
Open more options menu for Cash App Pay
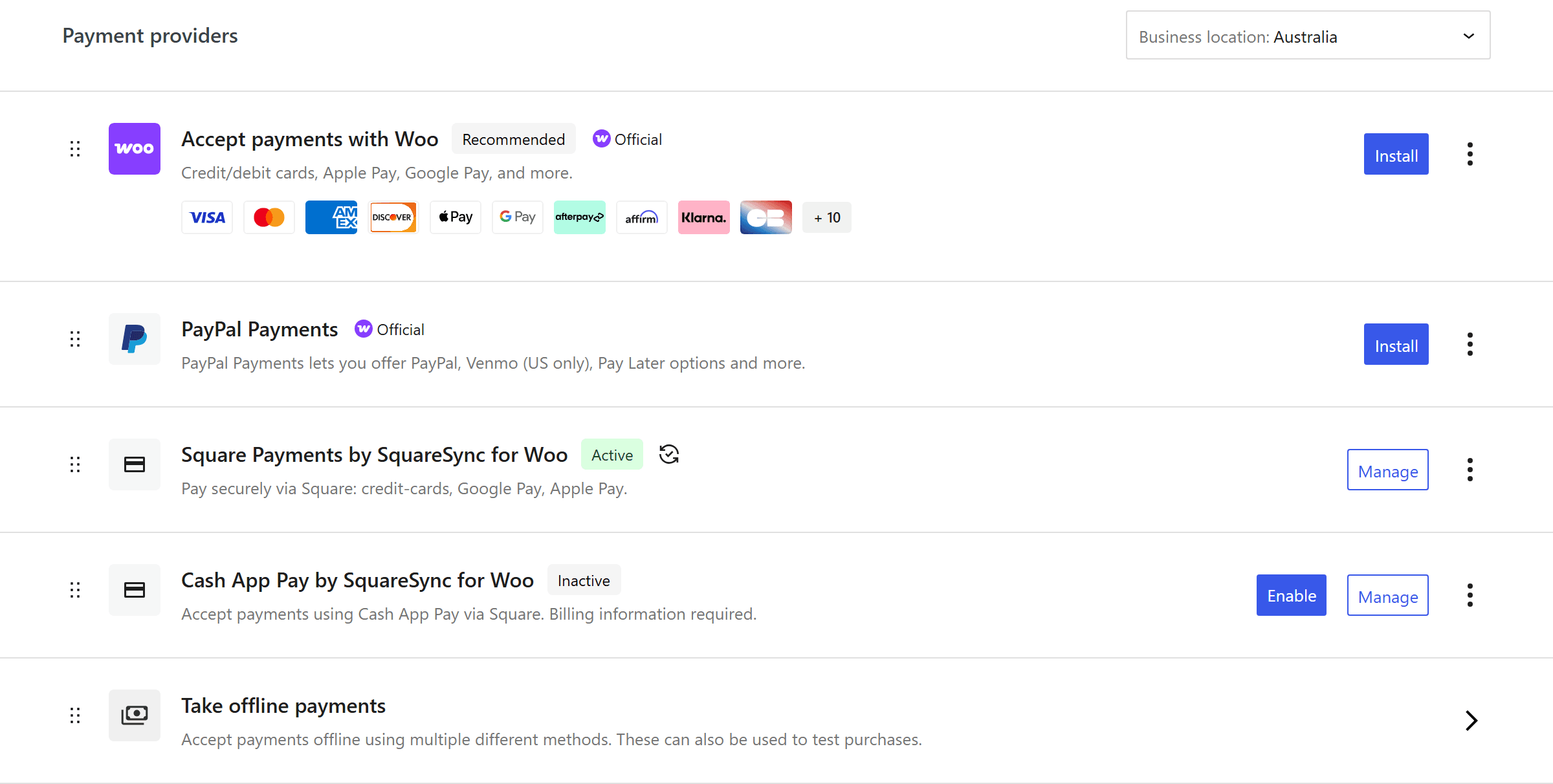click(x=1470, y=595)
